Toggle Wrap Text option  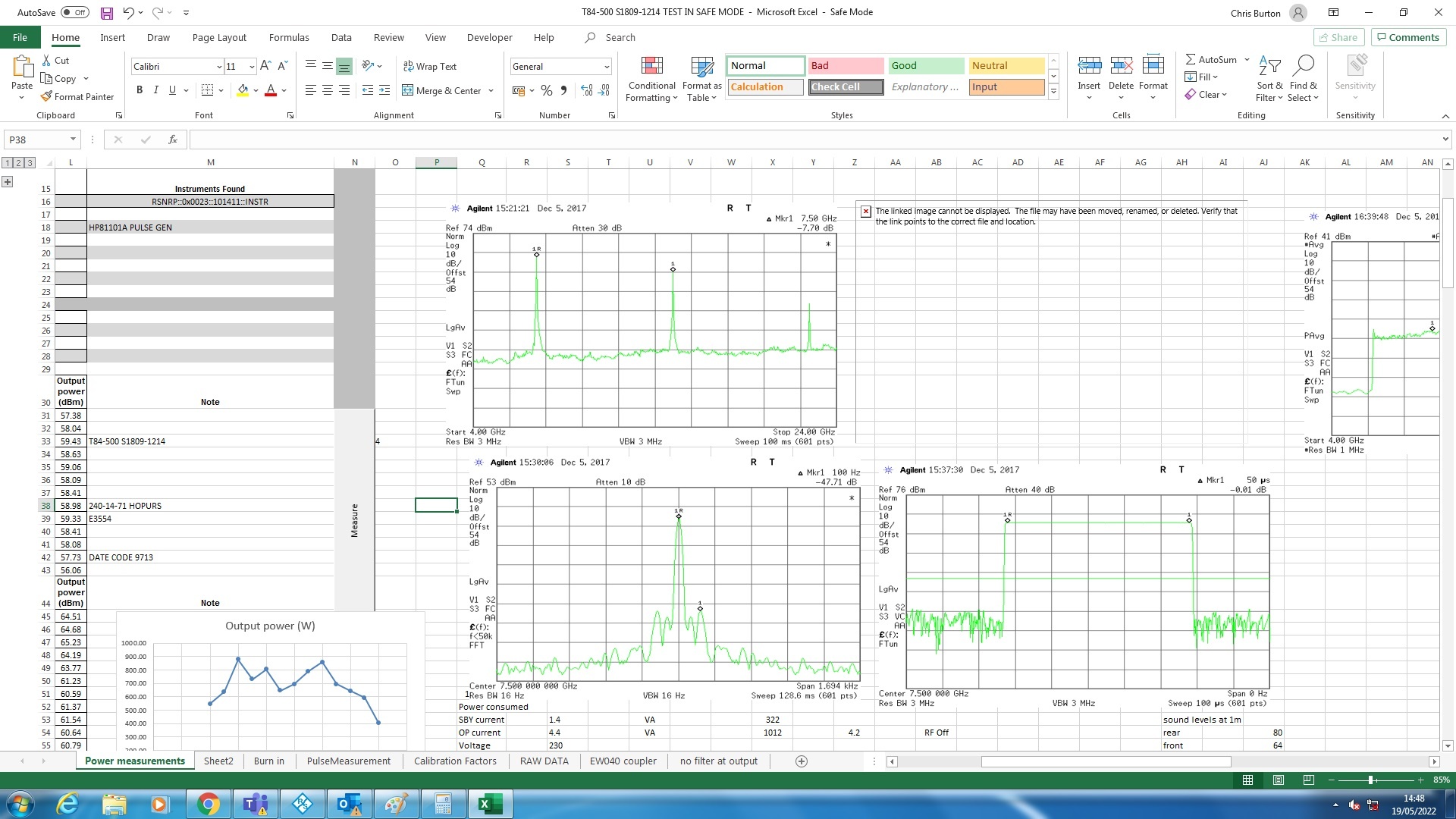[x=429, y=67]
